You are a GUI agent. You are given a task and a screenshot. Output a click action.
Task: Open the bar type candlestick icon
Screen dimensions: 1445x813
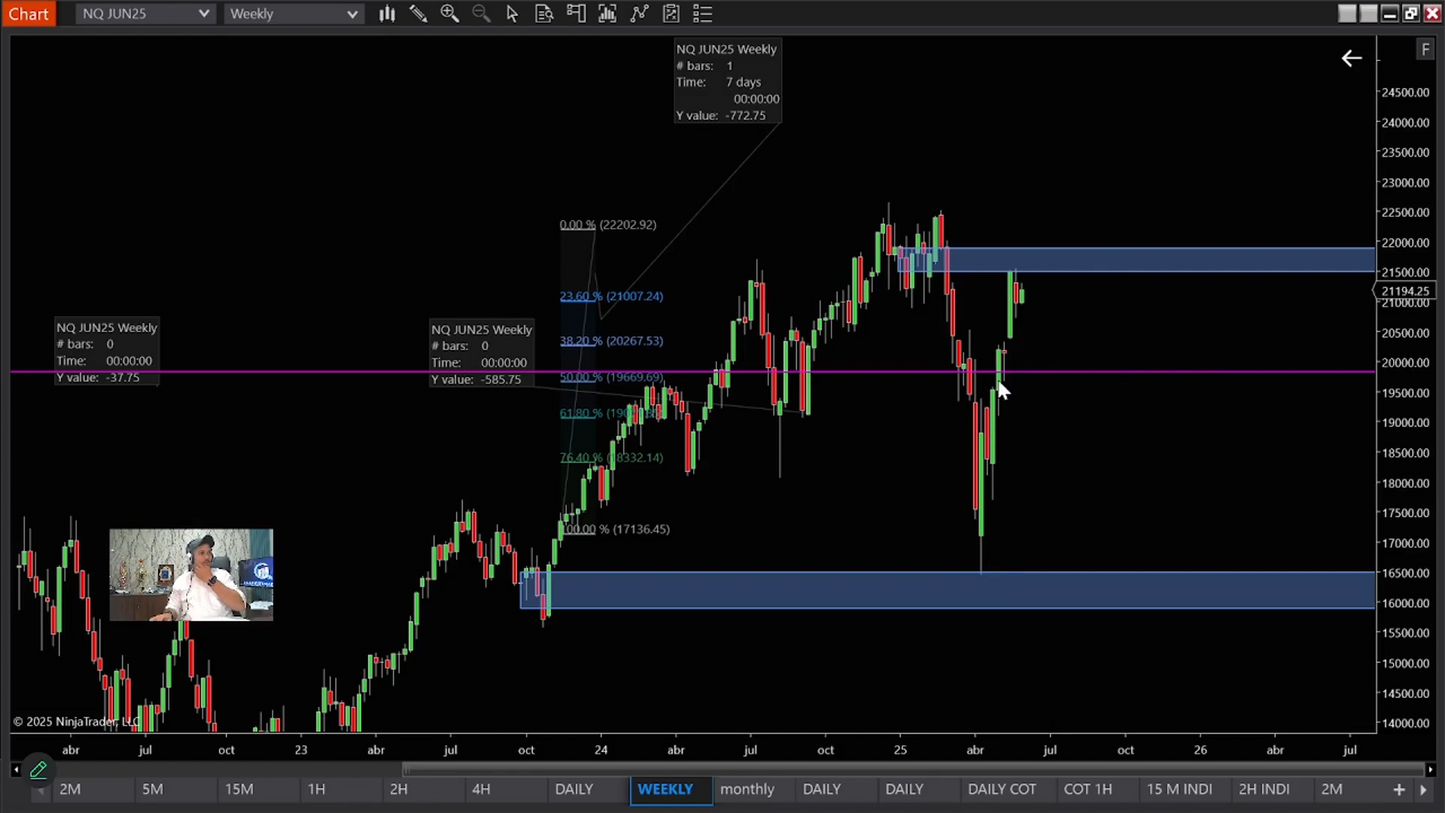coord(387,14)
